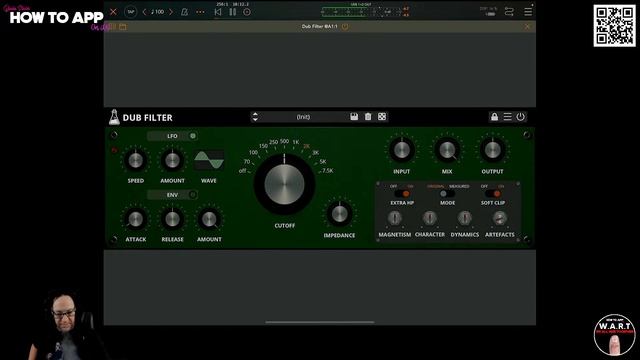The width and height of the screenshot is (640, 360).
Task: Open the three-dots more options menu
Action: (x=200, y=12)
